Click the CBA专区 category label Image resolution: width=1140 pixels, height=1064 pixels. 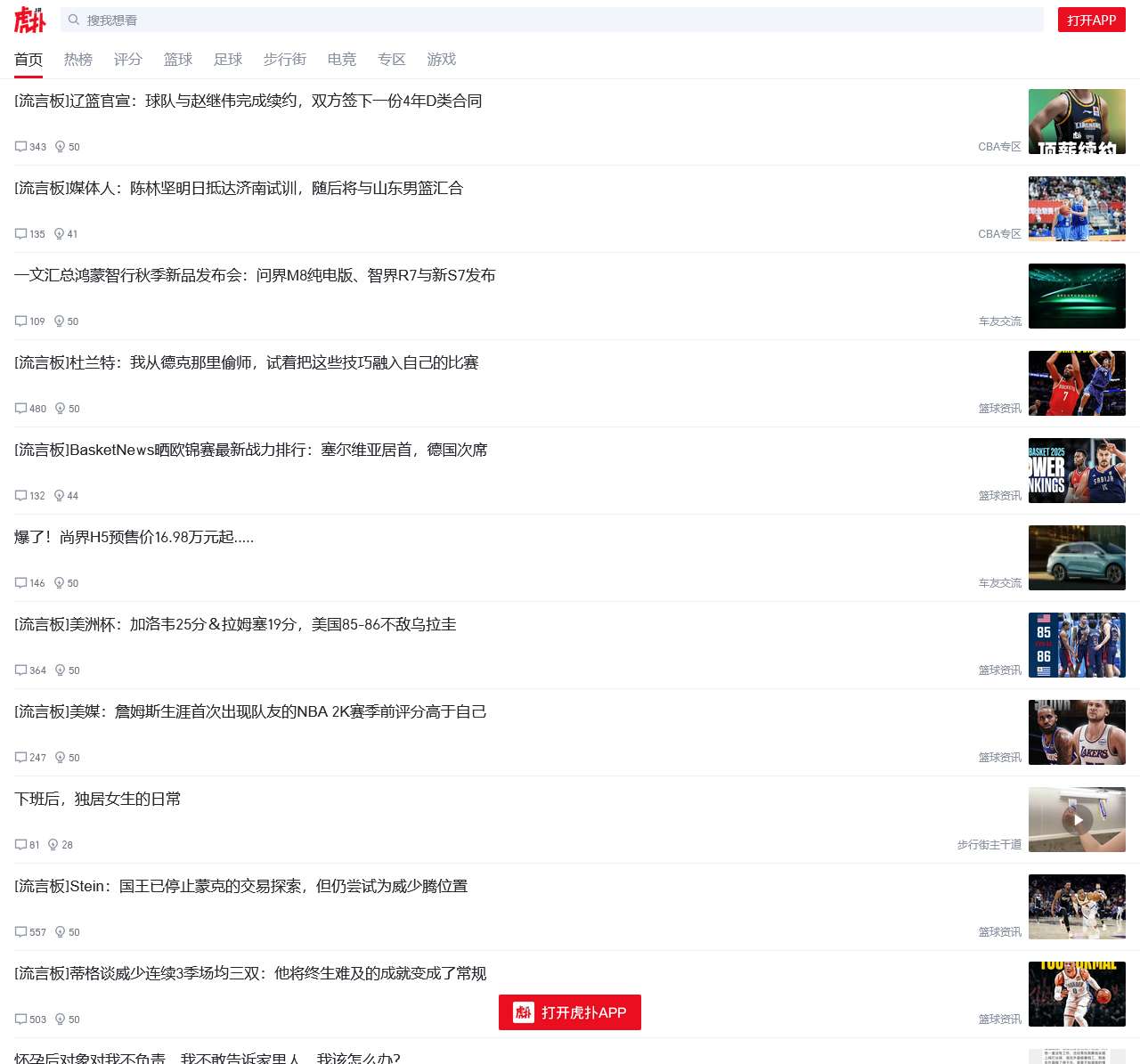tap(999, 147)
